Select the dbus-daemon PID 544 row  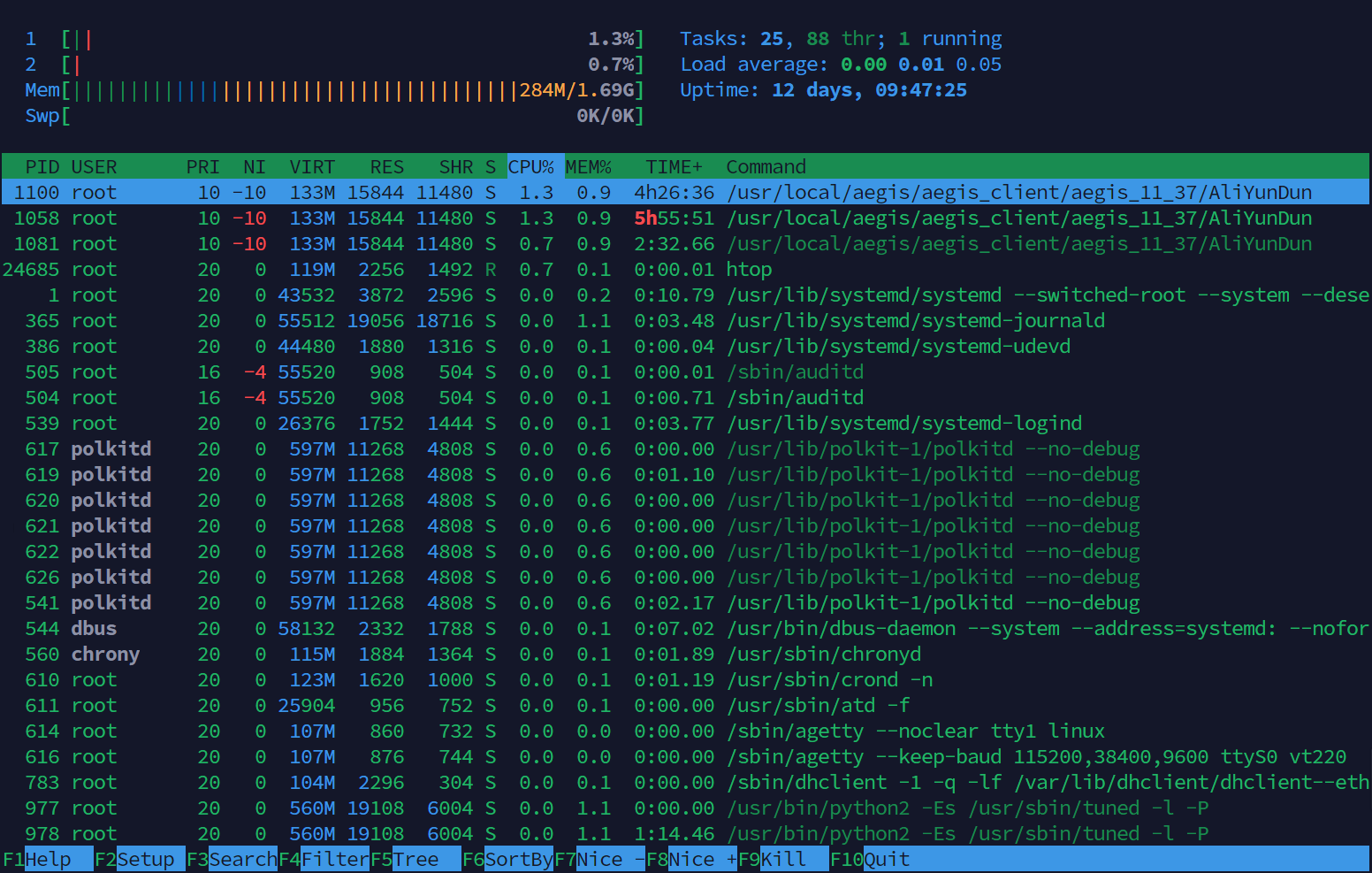686,629
